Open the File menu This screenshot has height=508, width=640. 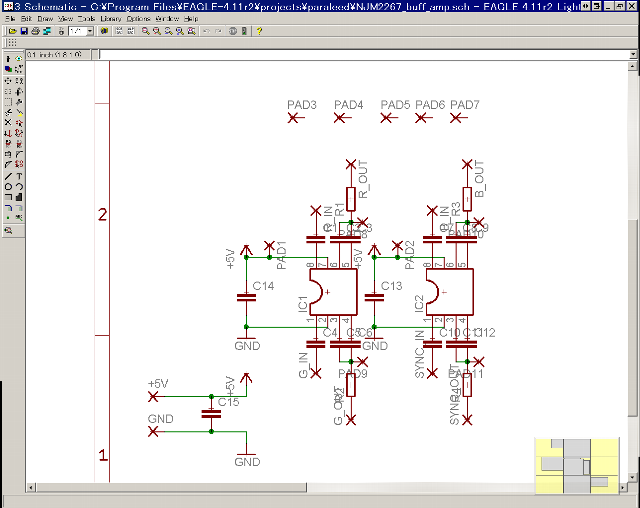[8, 19]
